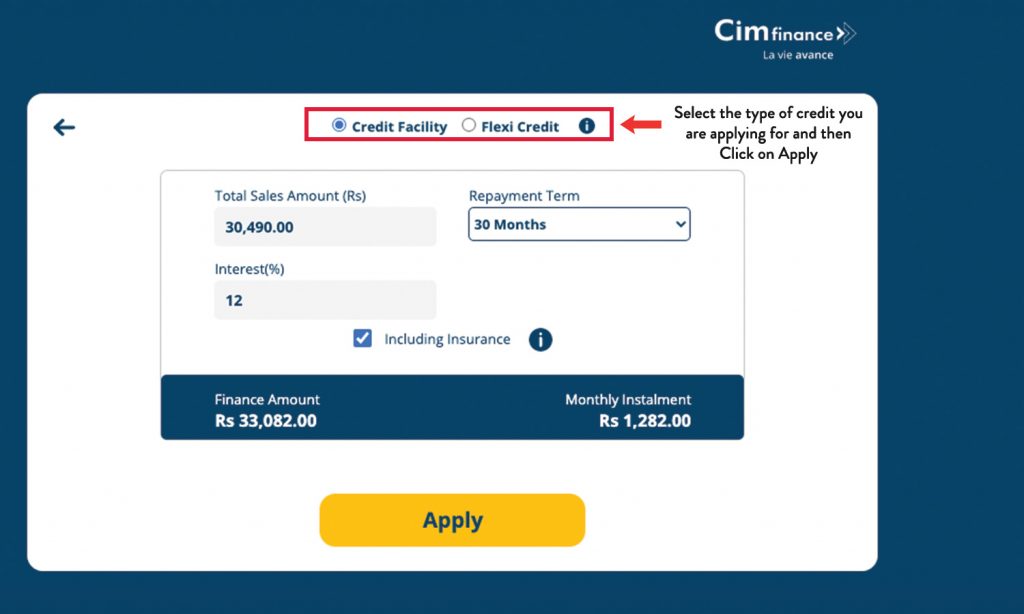Click the 'La vie avance' tagline

[x=798, y=55]
